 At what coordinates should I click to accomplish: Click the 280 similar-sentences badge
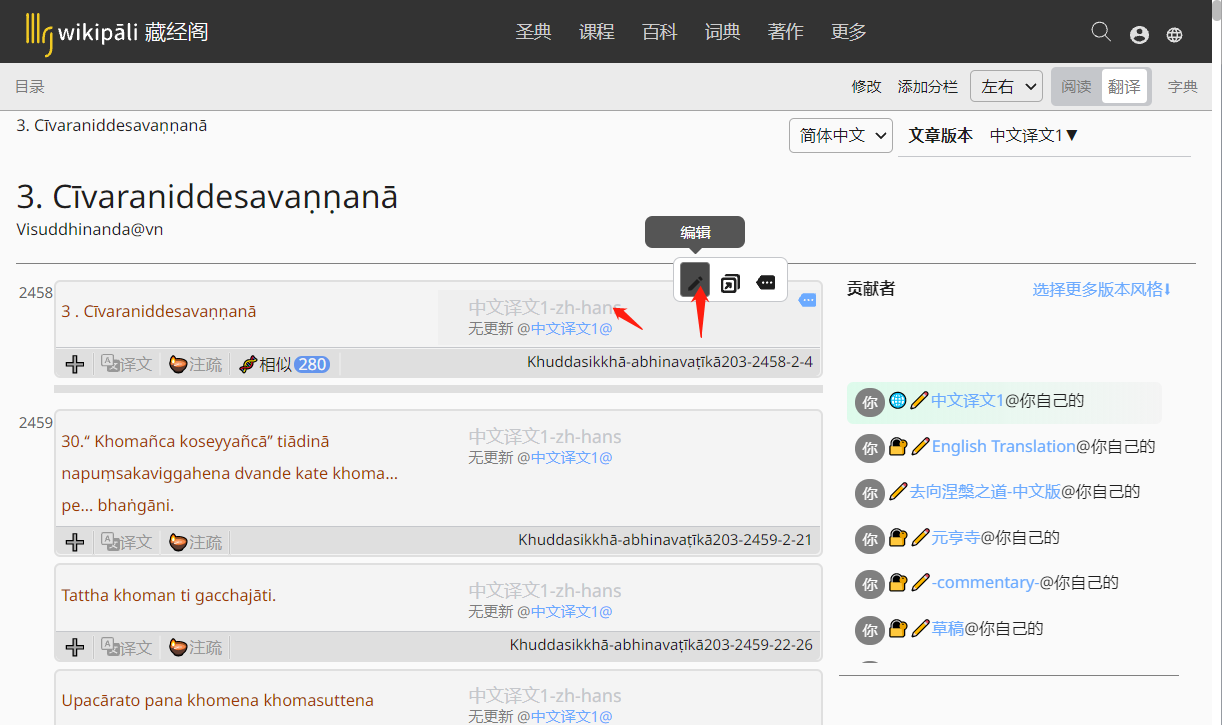312,364
